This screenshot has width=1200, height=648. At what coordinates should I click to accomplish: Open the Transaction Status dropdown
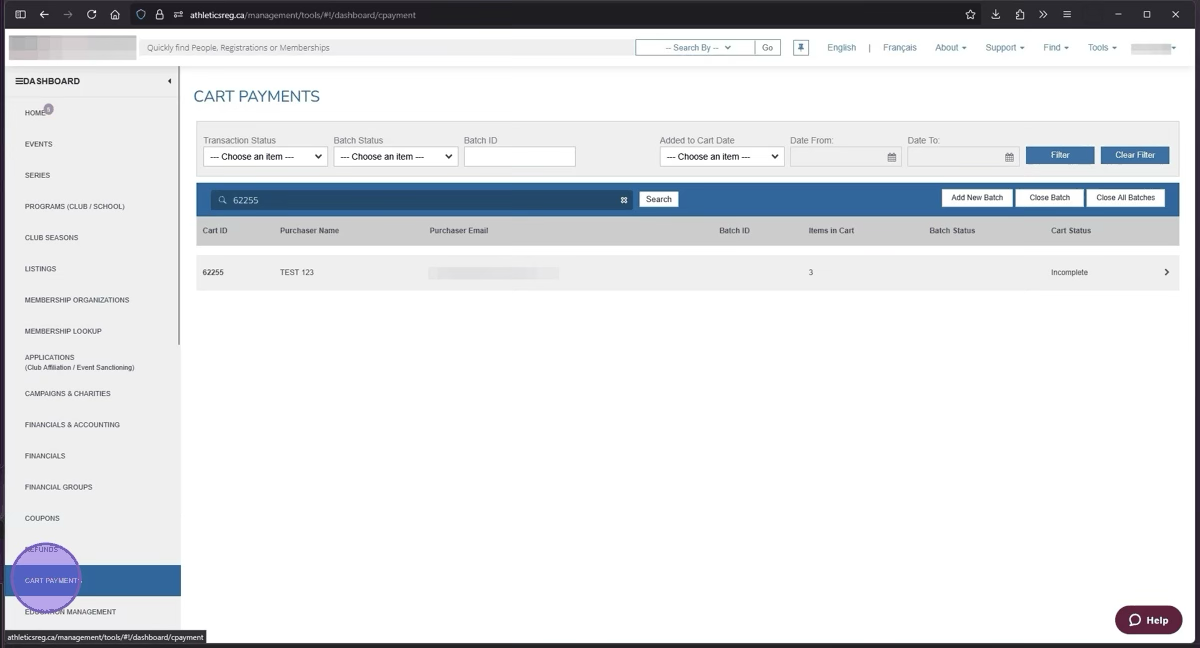click(x=265, y=157)
